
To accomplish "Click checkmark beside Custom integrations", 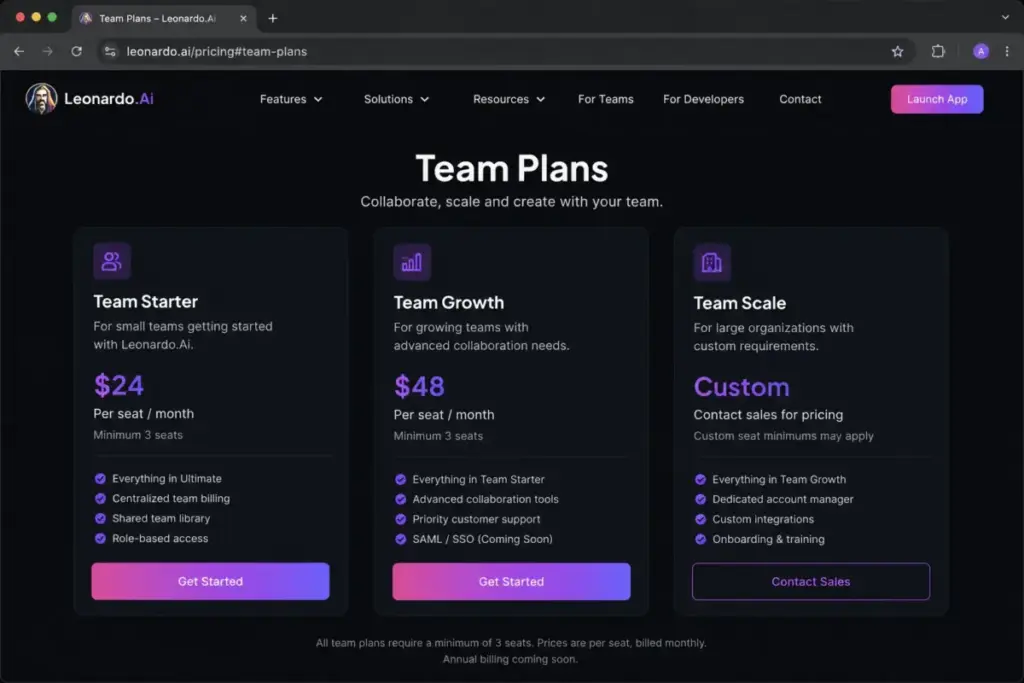I will point(700,519).
